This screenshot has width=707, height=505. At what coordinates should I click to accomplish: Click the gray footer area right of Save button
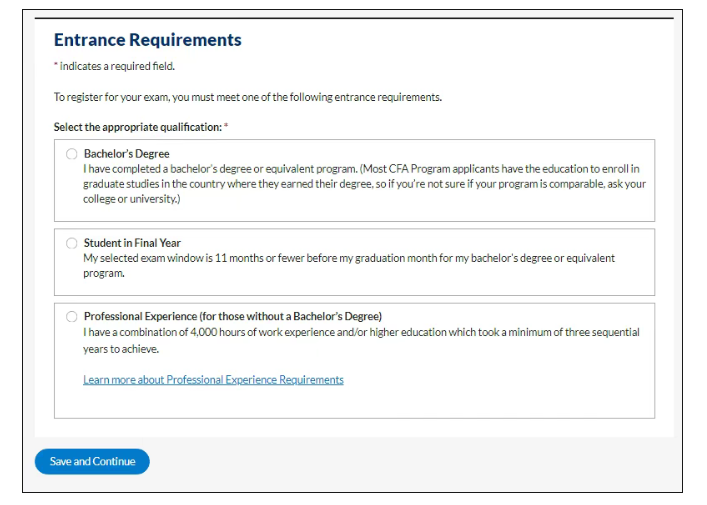click(x=410, y=461)
